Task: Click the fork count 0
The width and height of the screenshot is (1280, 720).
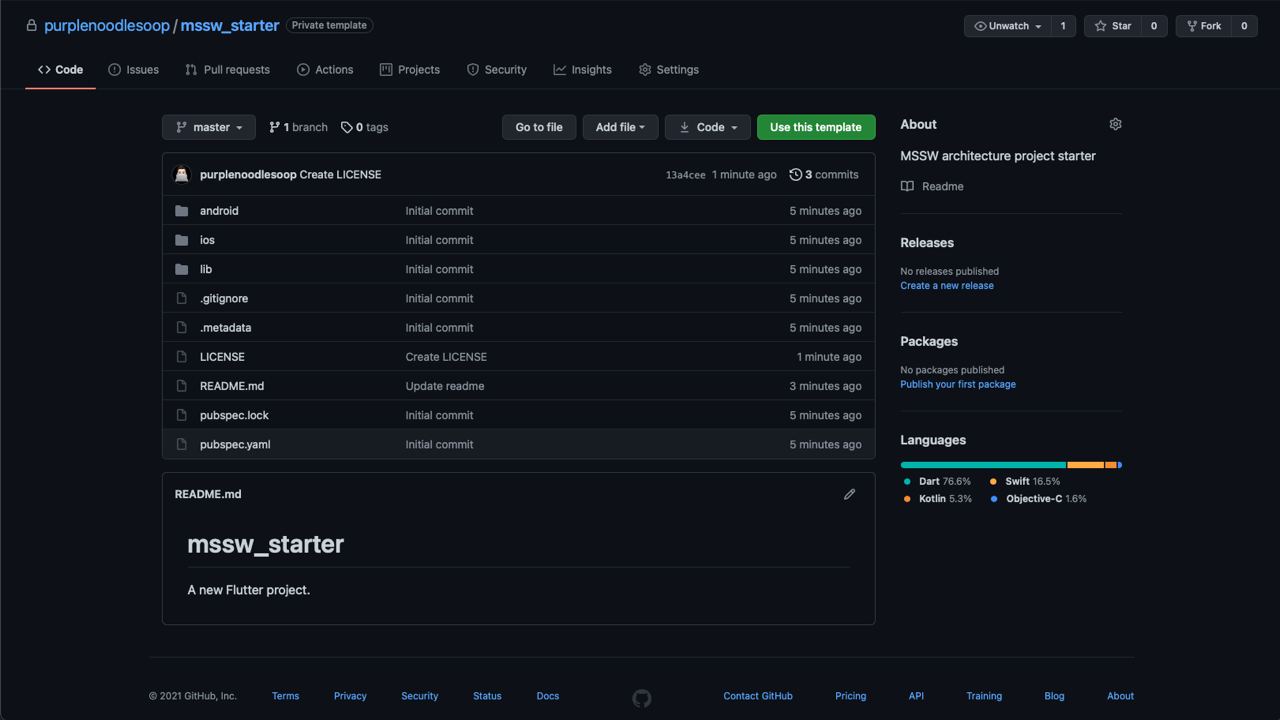Action: point(1244,26)
